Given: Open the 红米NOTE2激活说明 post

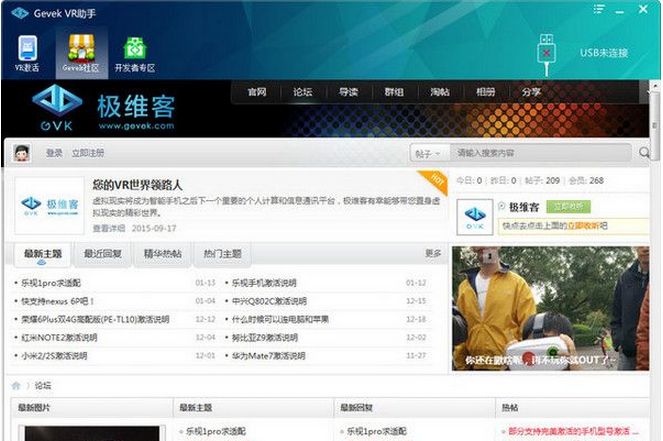Looking at the screenshot, I should coord(59,337).
